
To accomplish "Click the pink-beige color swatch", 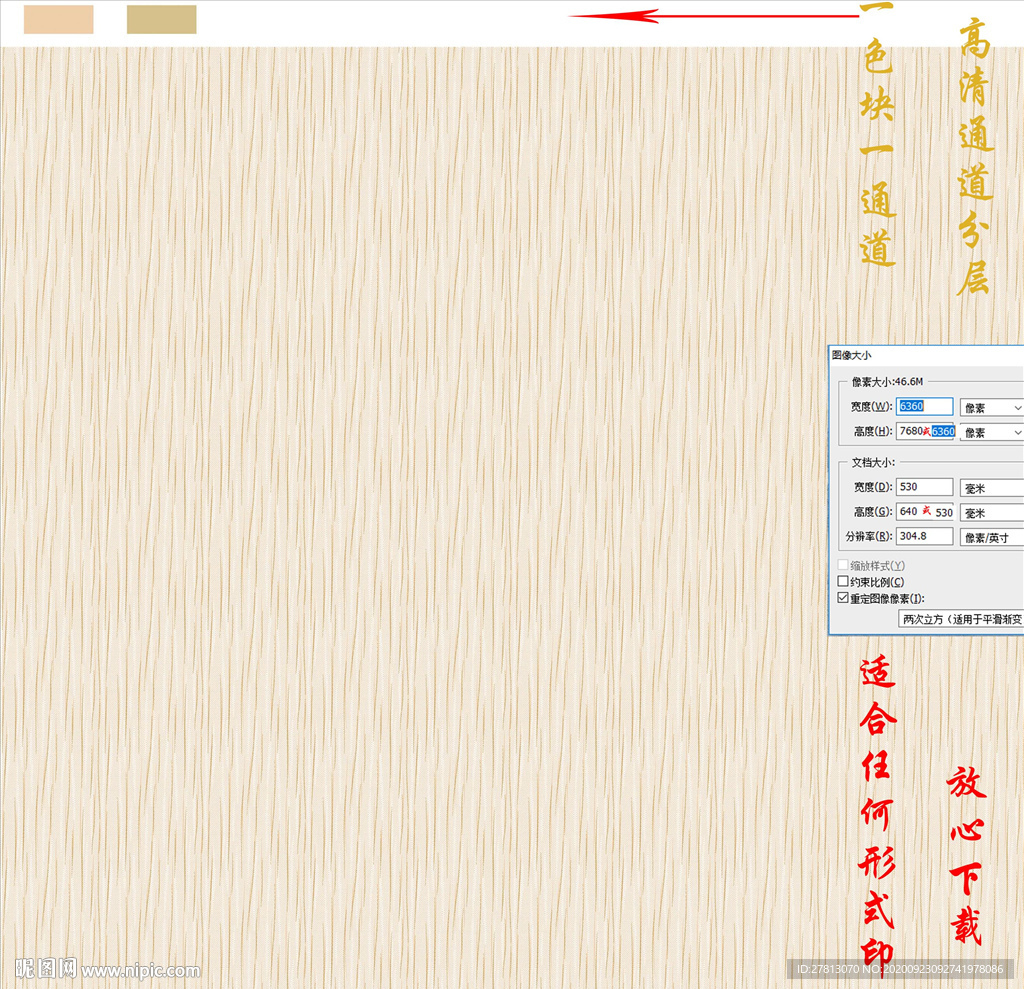I will [x=59, y=20].
